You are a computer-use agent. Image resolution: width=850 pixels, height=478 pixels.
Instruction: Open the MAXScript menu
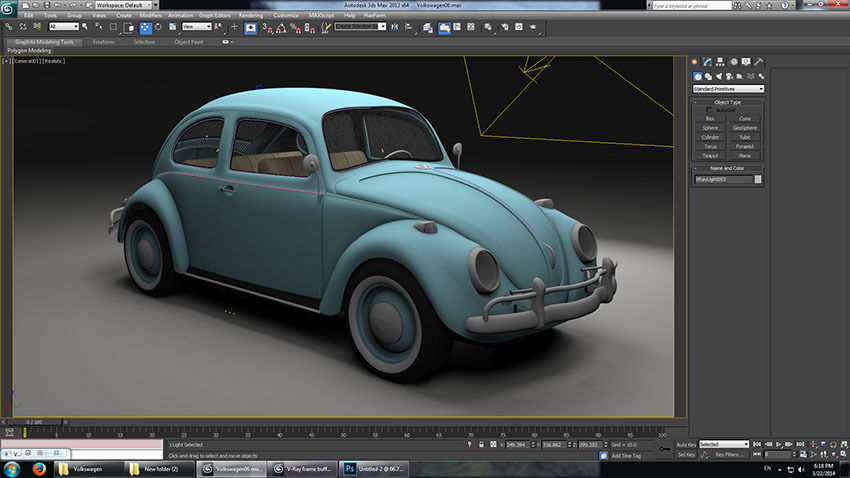point(321,15)
